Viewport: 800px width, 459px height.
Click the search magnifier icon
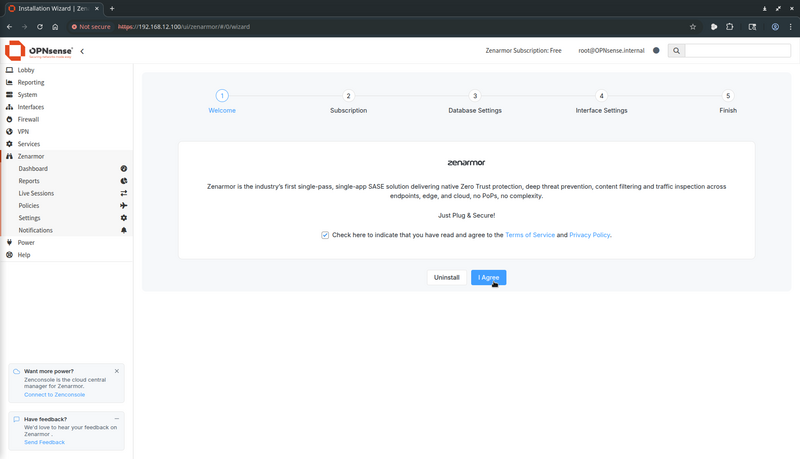676,50
